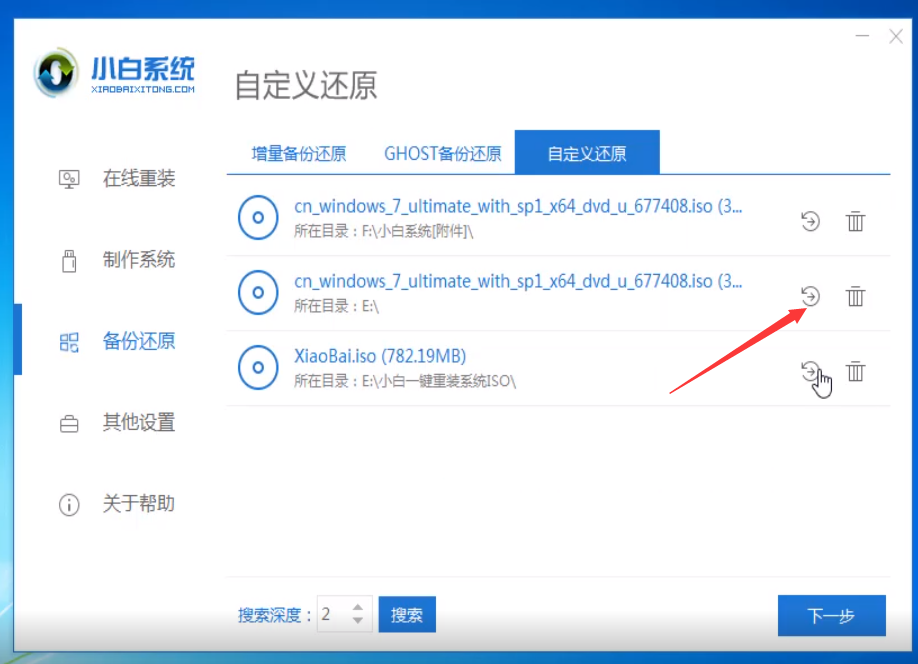Click the 小白系统 logo
Viewport: 918px width, 664px height.
click(x=115, y=75)
